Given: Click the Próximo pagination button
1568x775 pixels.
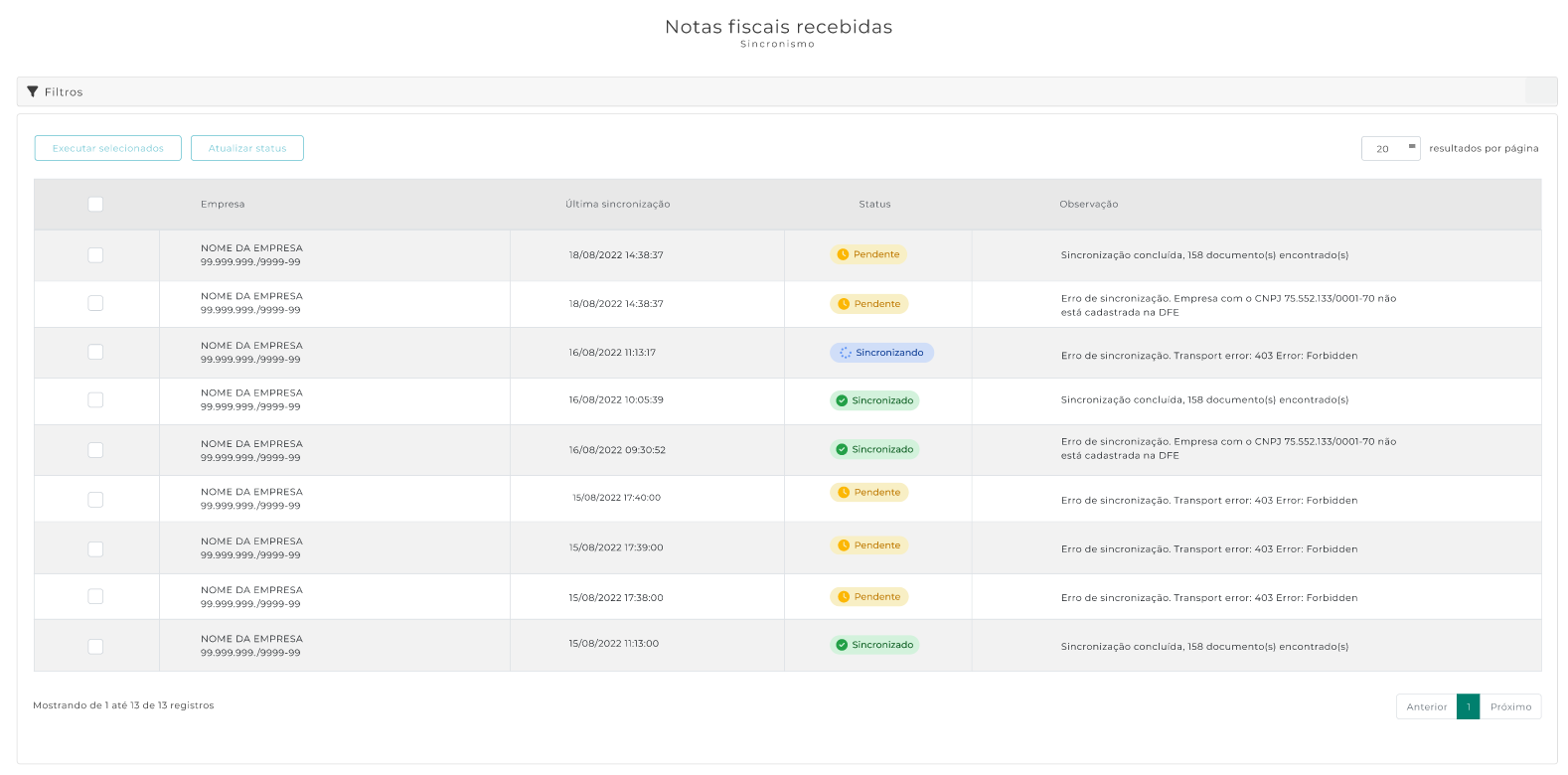Looking at the screenshot, I should coord(1510,706).
